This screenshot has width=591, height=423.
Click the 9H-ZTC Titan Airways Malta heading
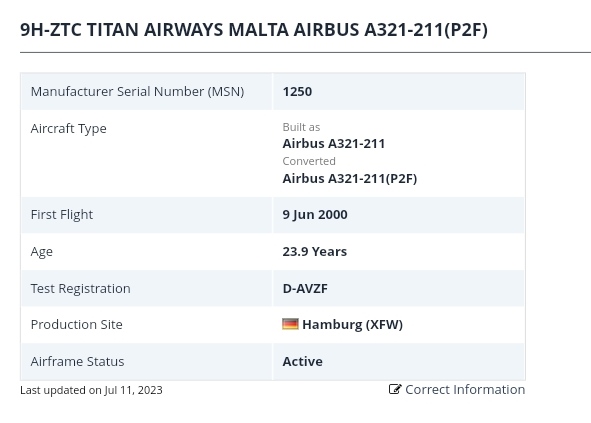coord(254,30)
